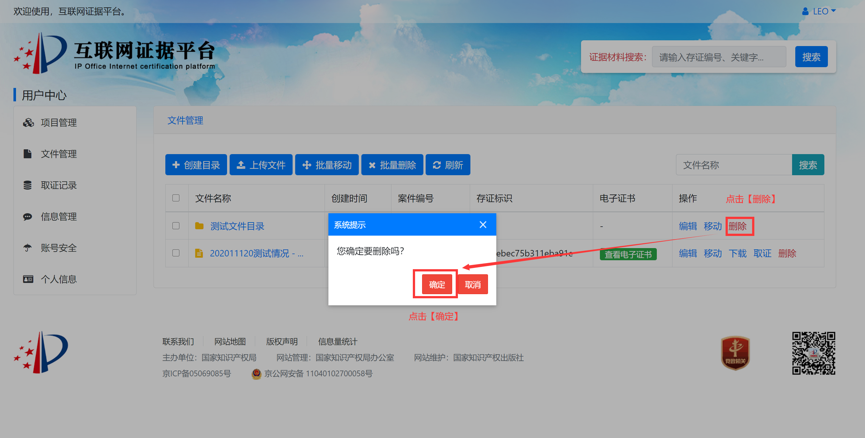Click the 取证记录 database icon
This screenshot has width=865, height=438.
28,185
